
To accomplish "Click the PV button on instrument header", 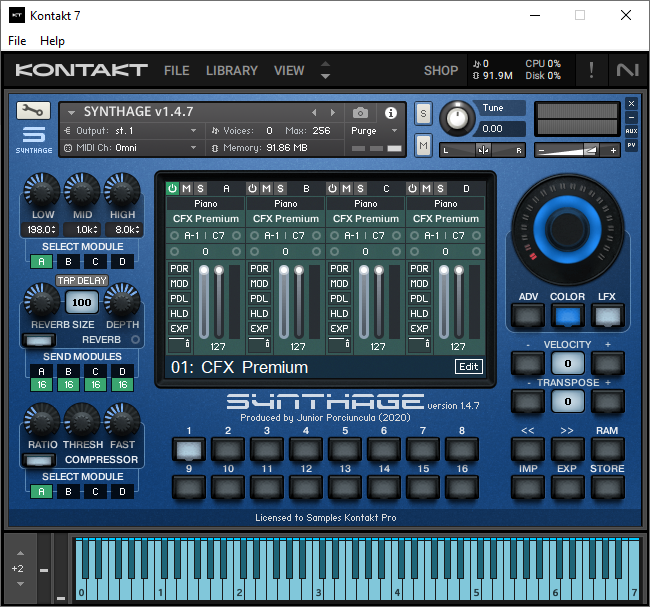I will [x=631, y=145].
